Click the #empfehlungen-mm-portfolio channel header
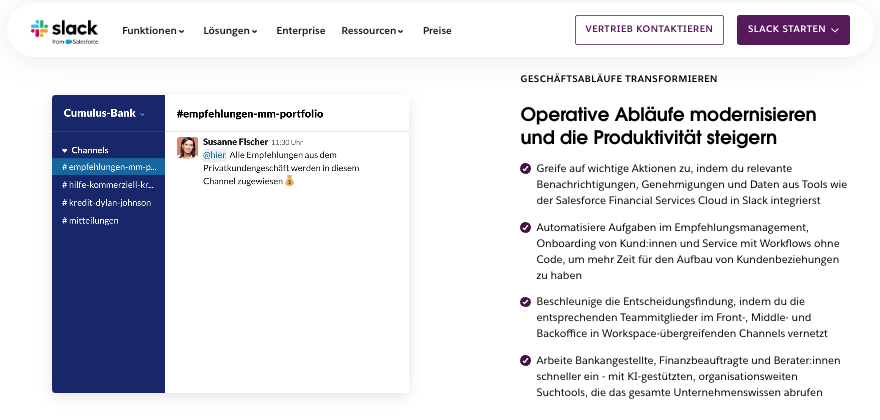Viewport: 880px width, 420px height. click(x=250, y=114)
